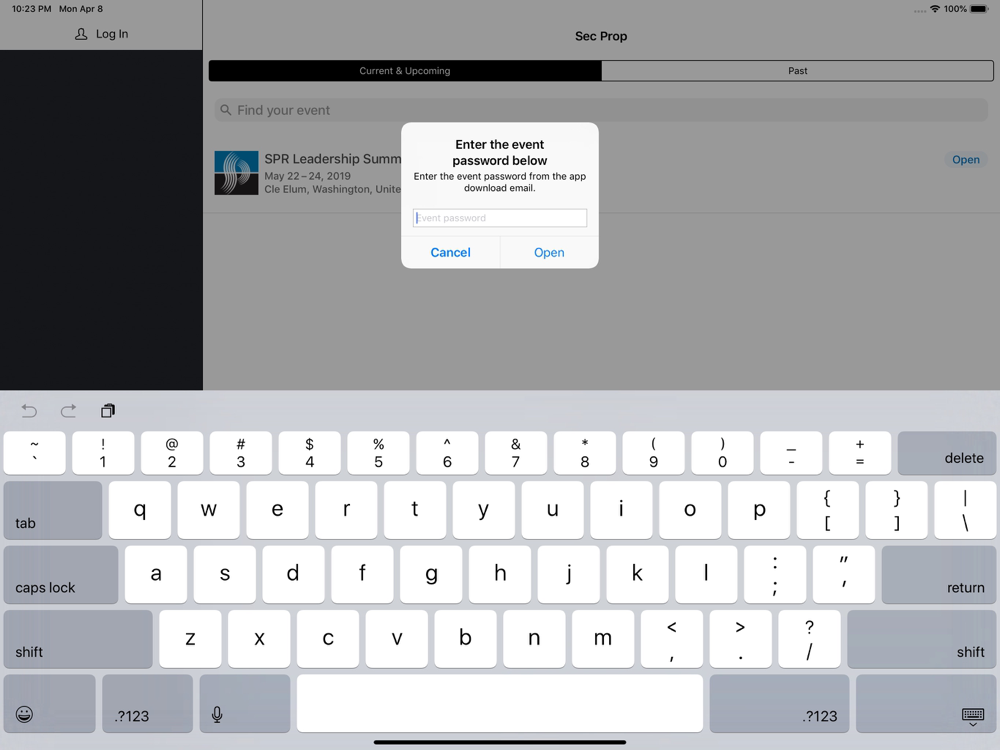The width and height of the screenshot is (1000, 750).
Task: Tap the s key
Action: (224, 575)
